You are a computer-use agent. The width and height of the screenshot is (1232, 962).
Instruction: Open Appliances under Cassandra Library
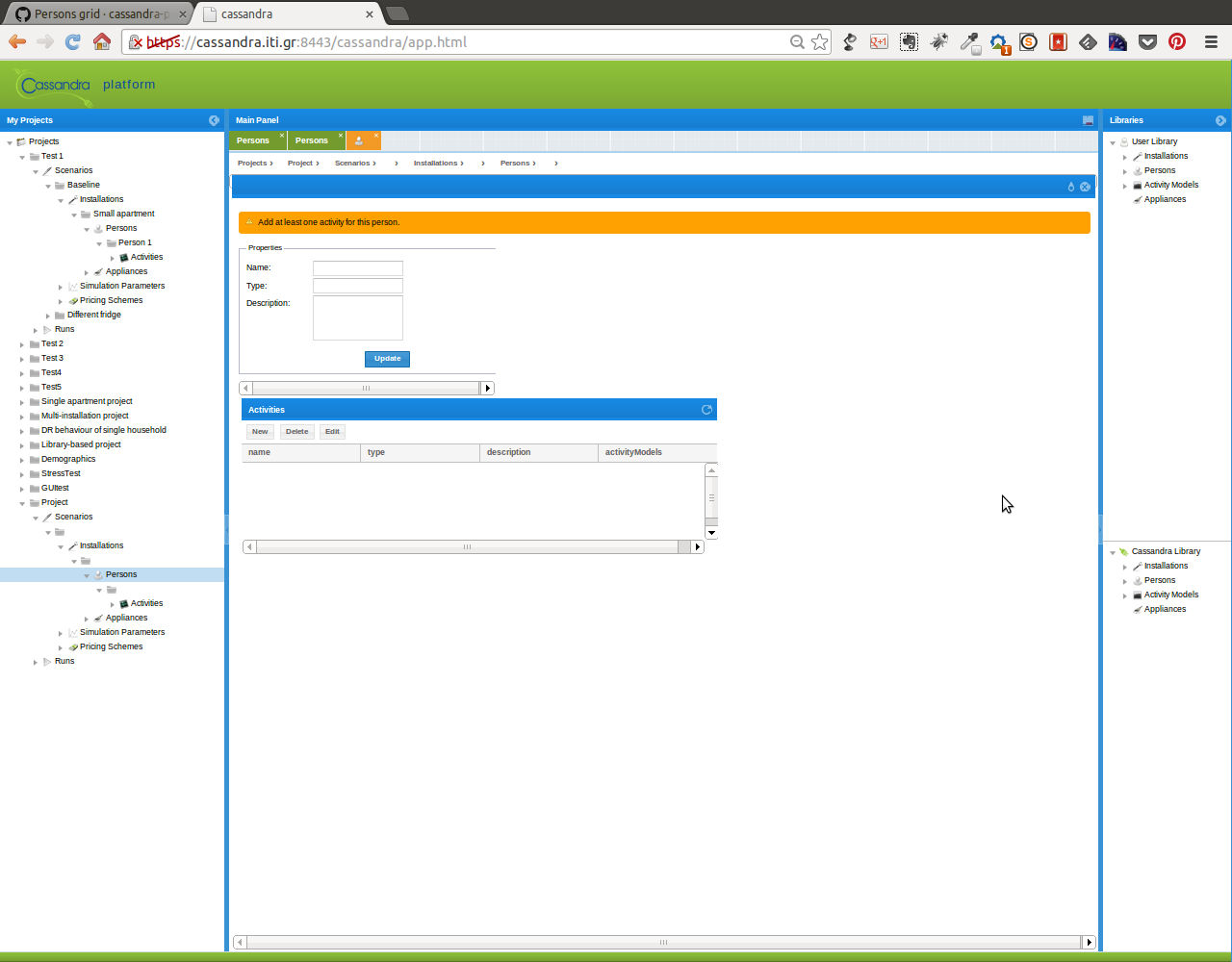pyautogui.click(x=1165, y=609)
